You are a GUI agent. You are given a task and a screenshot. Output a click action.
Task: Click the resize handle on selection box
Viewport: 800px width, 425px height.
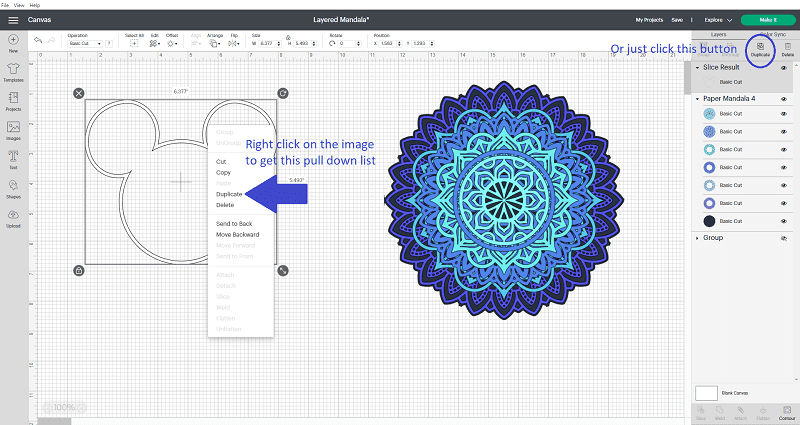point(283,270)
